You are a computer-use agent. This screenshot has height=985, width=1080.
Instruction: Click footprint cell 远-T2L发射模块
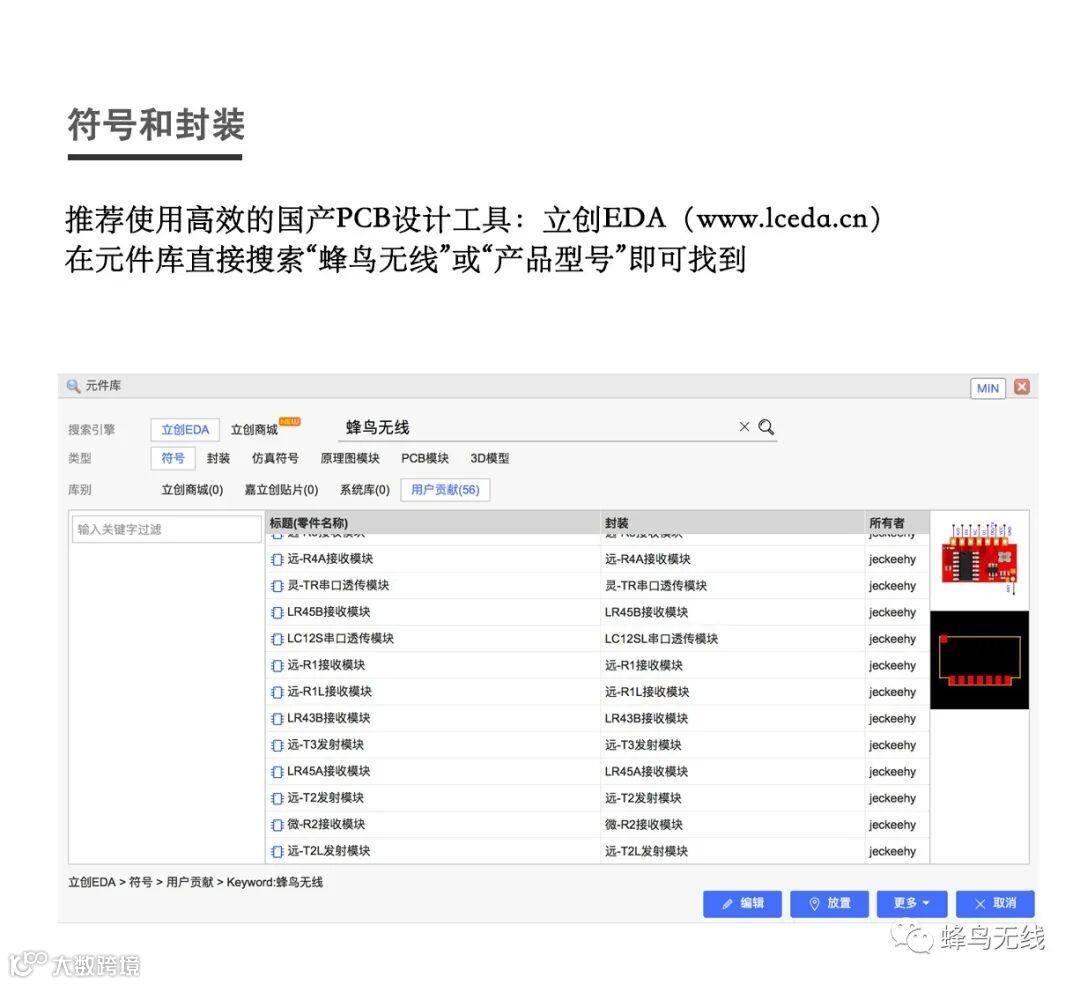(646, 851)
